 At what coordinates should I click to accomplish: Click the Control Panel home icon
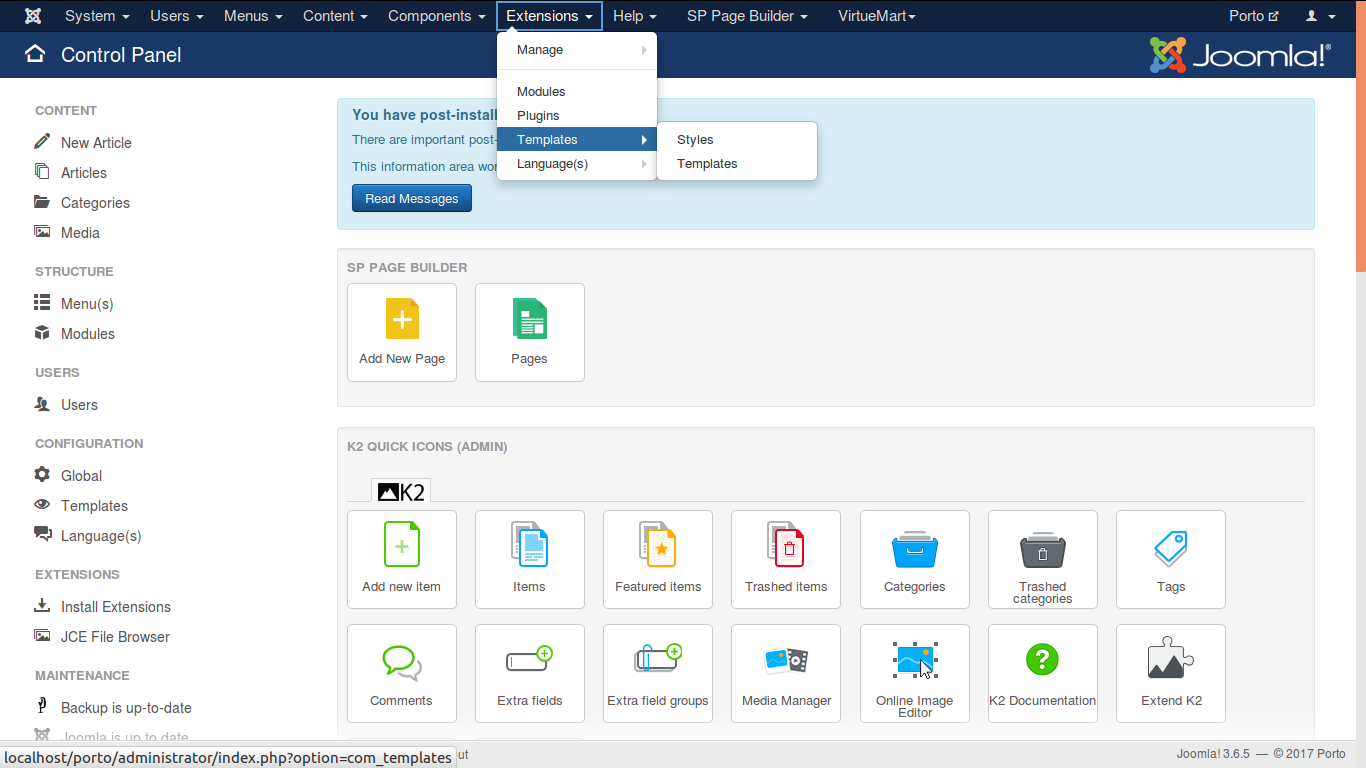point(35,54)
